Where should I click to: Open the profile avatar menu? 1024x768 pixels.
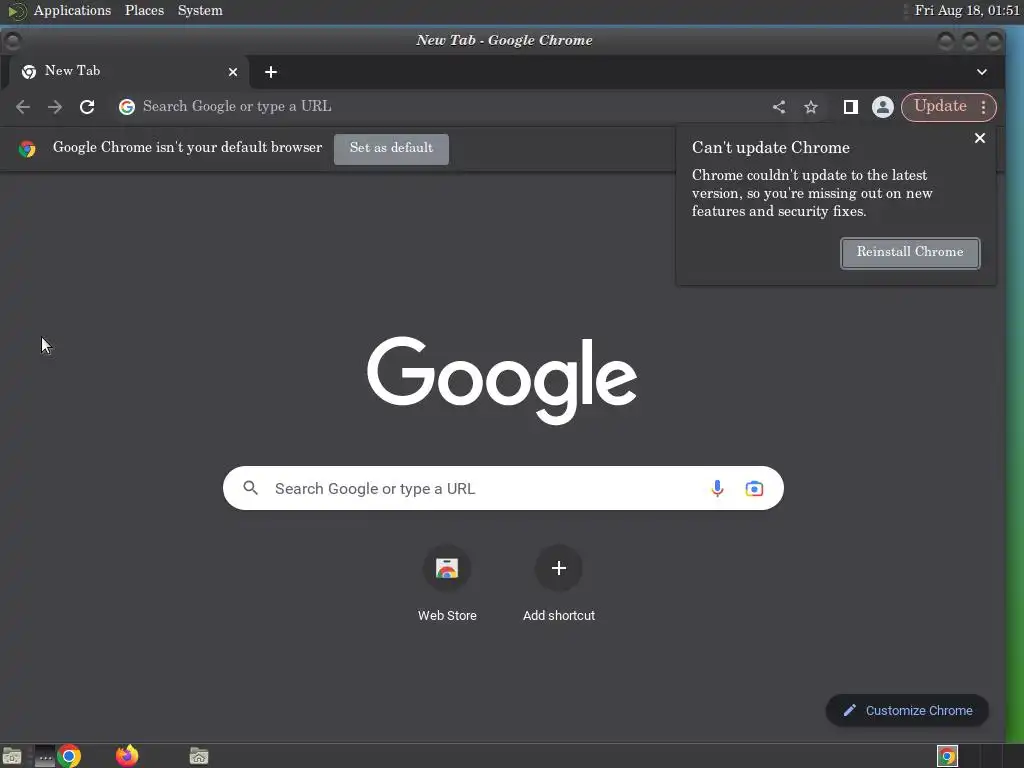coord(882,106)
